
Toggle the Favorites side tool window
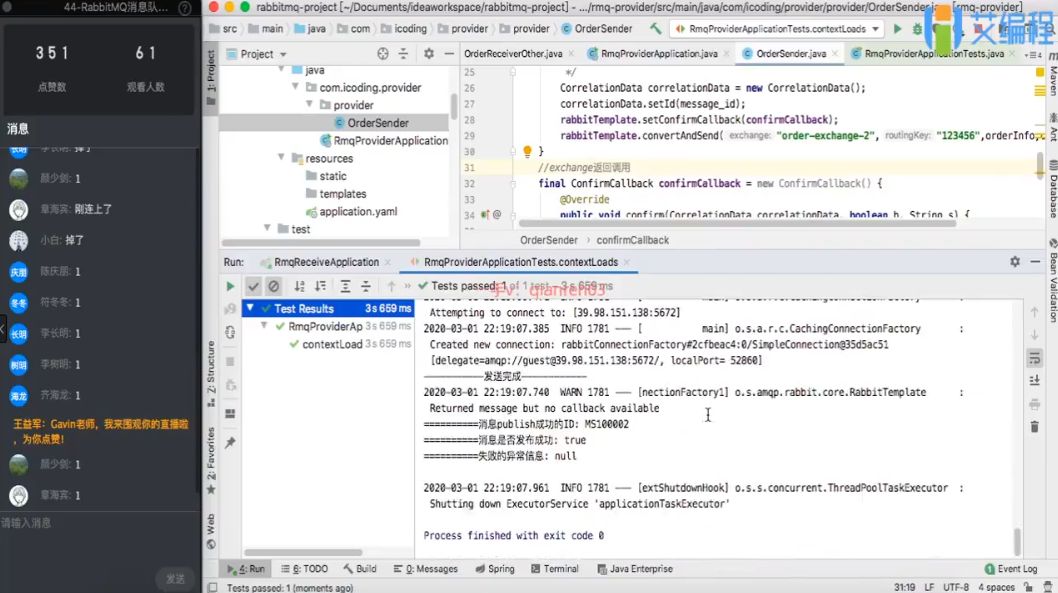211,461
